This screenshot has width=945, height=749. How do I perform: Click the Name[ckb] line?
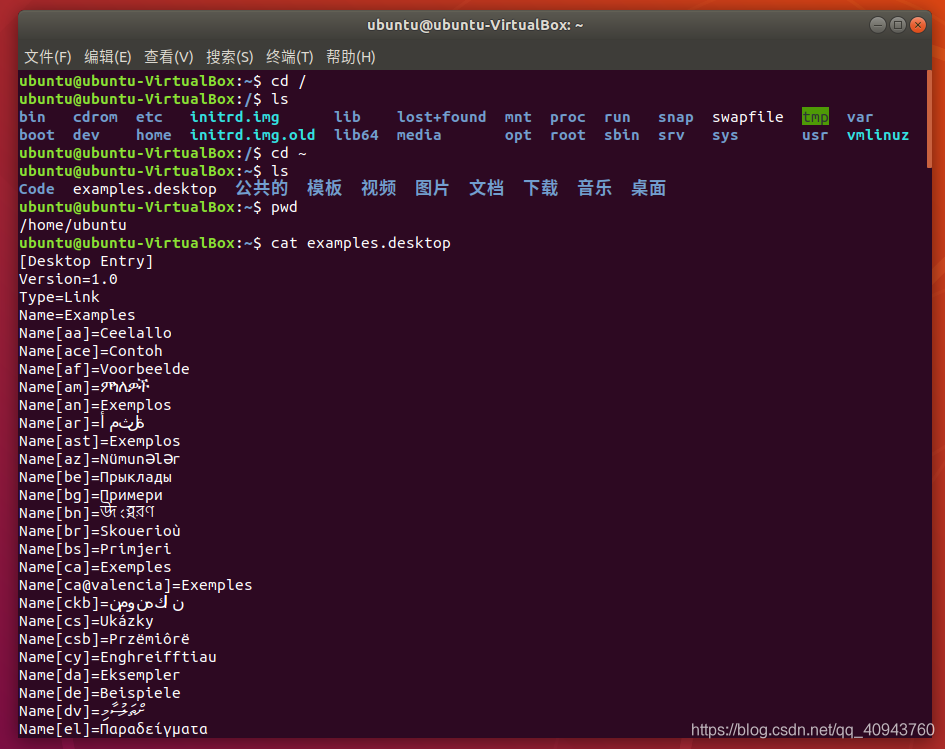coord(101,604)
